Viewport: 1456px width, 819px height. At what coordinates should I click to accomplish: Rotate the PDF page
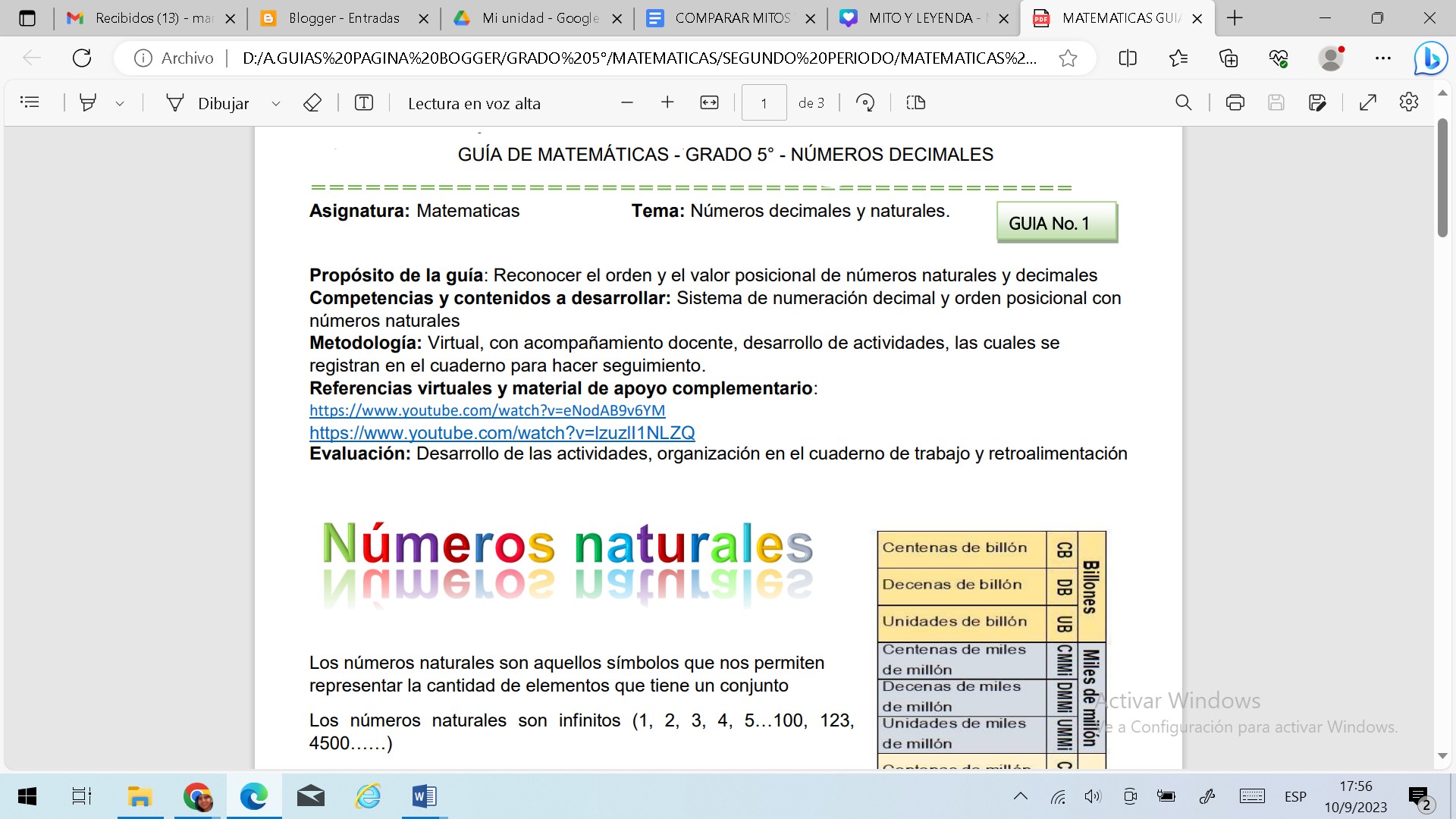click(865, 102)
